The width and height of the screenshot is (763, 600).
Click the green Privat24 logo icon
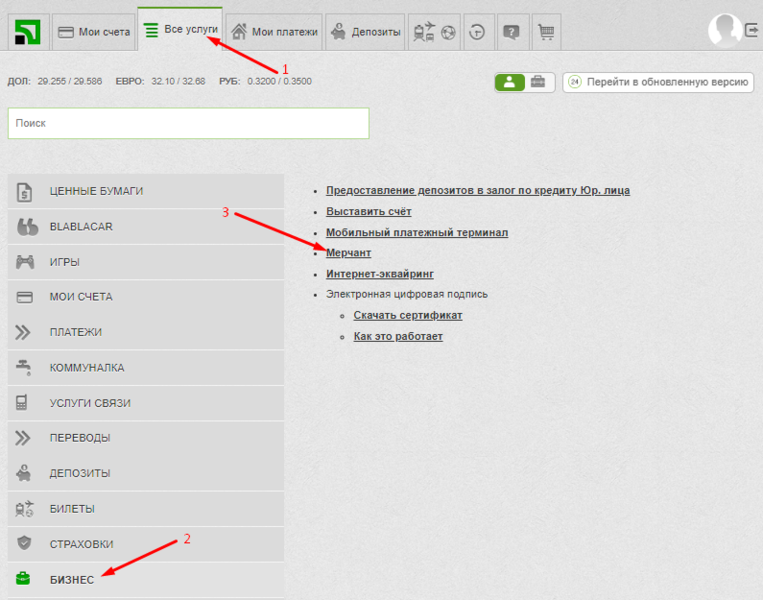pyautogui.click(x=26, y=32)
